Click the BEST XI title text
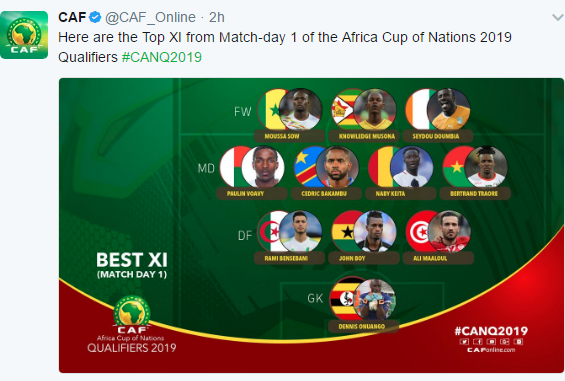Screen dimensions: 565x381 132,260
